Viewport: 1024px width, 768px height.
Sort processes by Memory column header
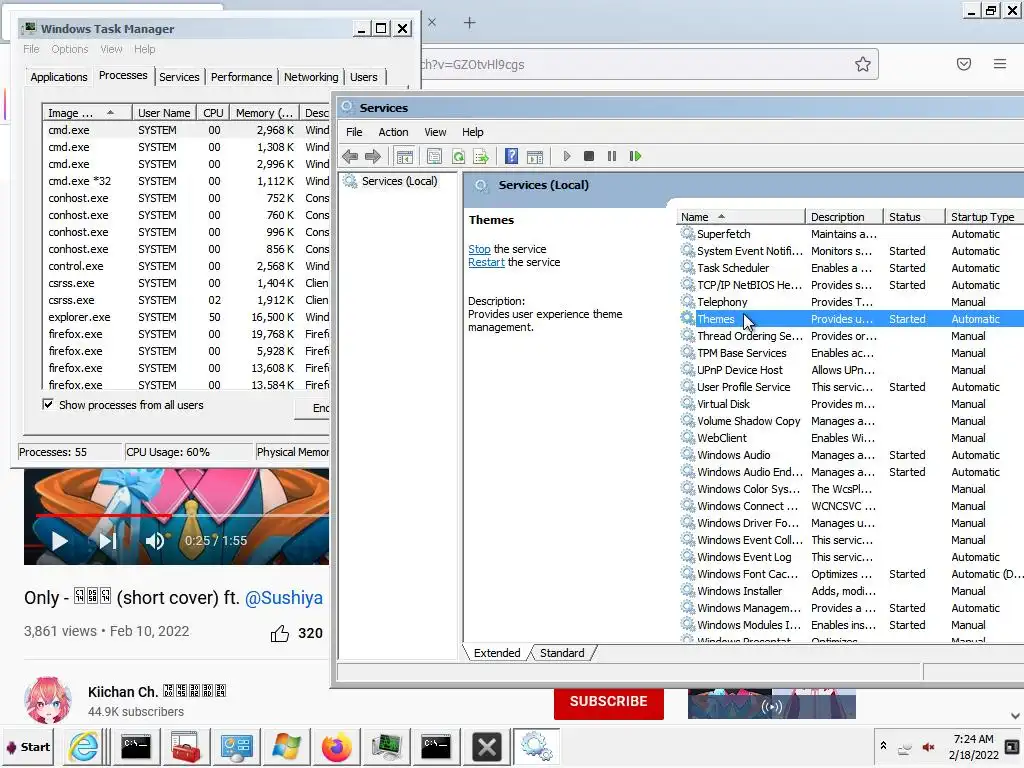coord(264,113)
